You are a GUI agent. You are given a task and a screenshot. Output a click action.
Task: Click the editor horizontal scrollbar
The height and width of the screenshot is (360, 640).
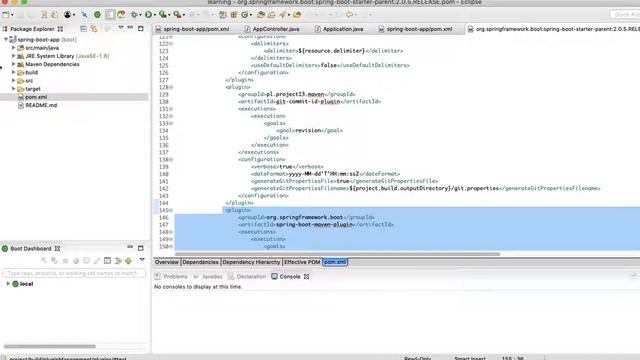(x=337, y=254)
